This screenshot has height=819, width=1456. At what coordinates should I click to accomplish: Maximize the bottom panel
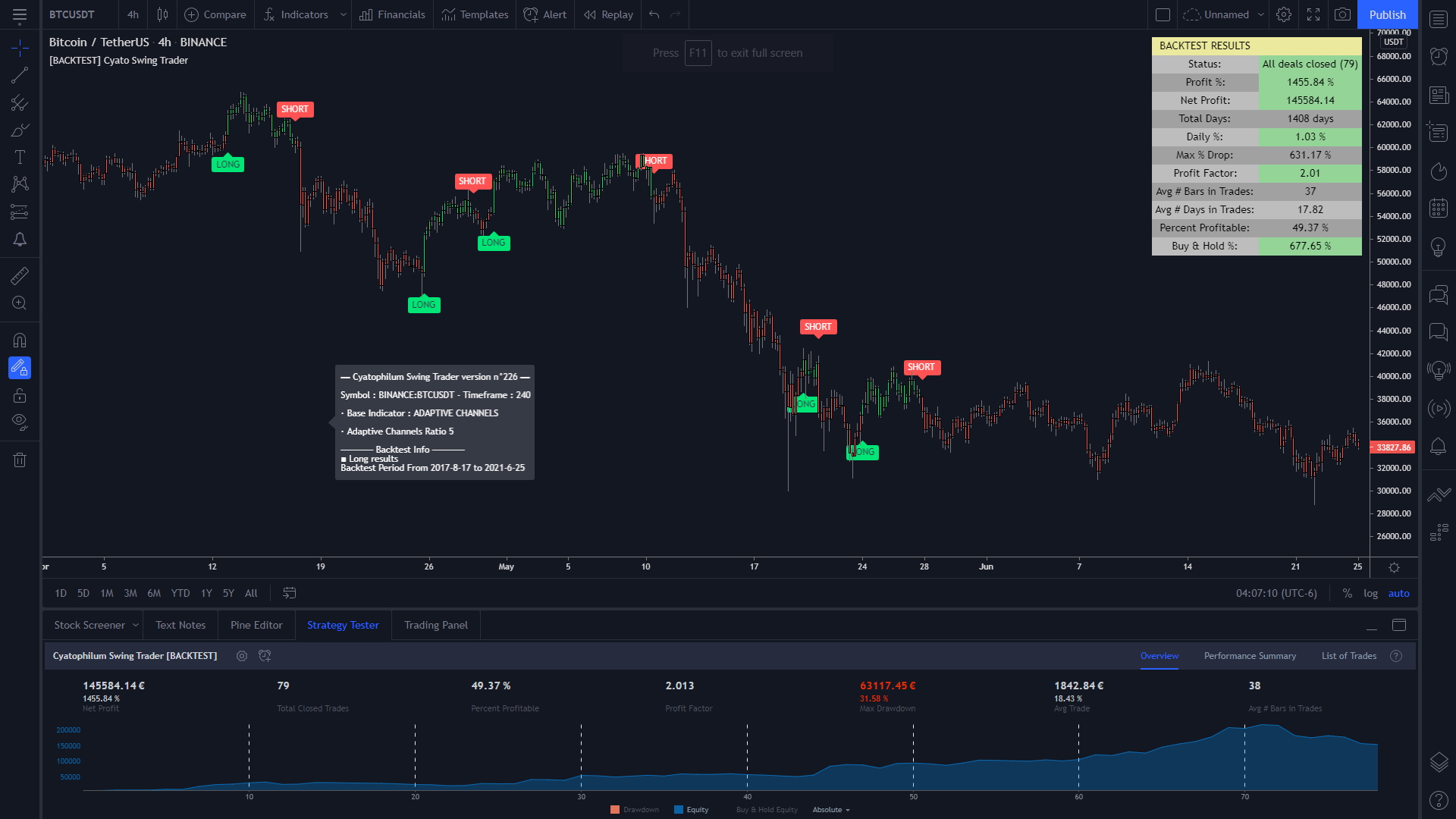coord(1399,625)
